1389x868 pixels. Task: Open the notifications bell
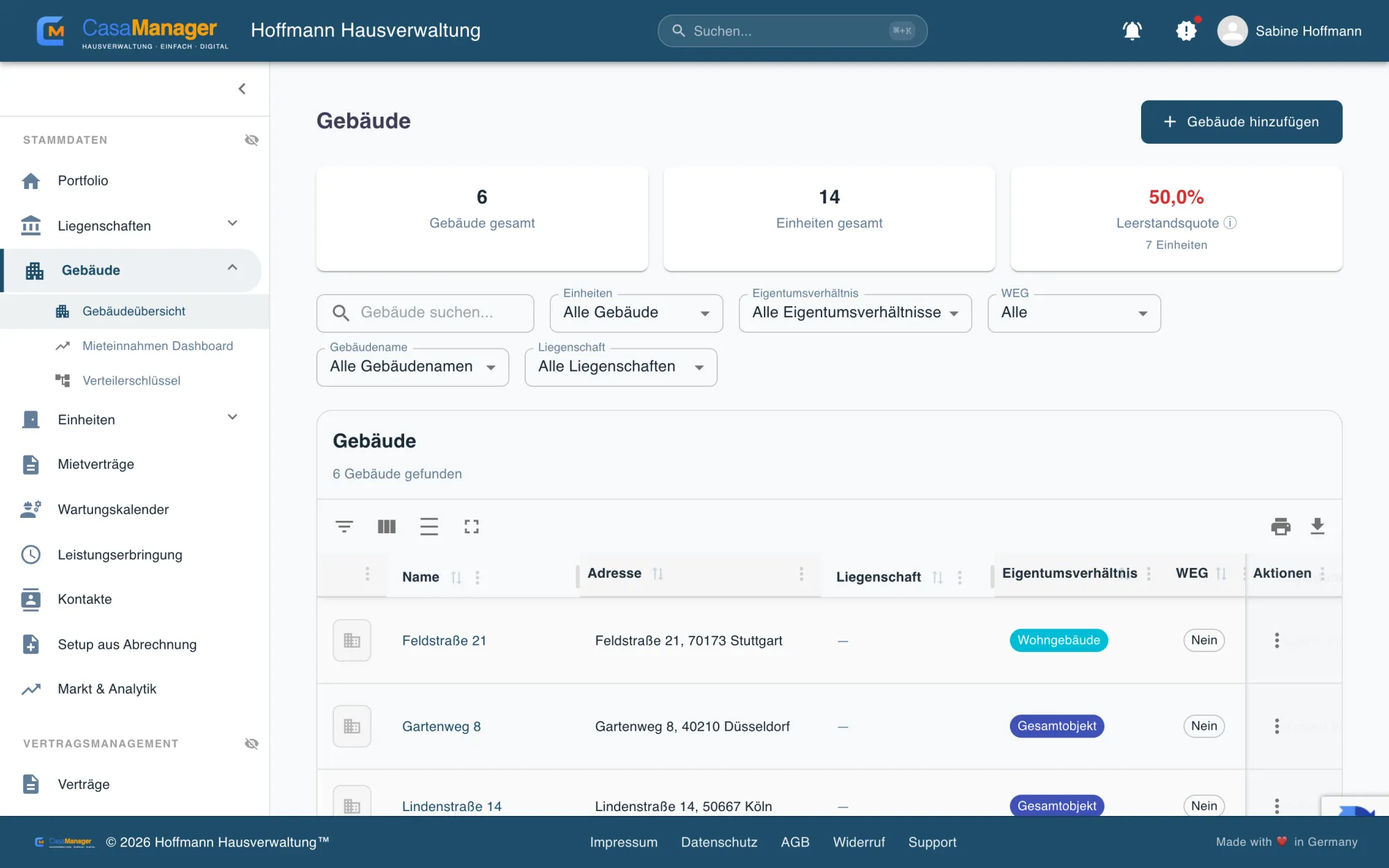pos(1132,31)
